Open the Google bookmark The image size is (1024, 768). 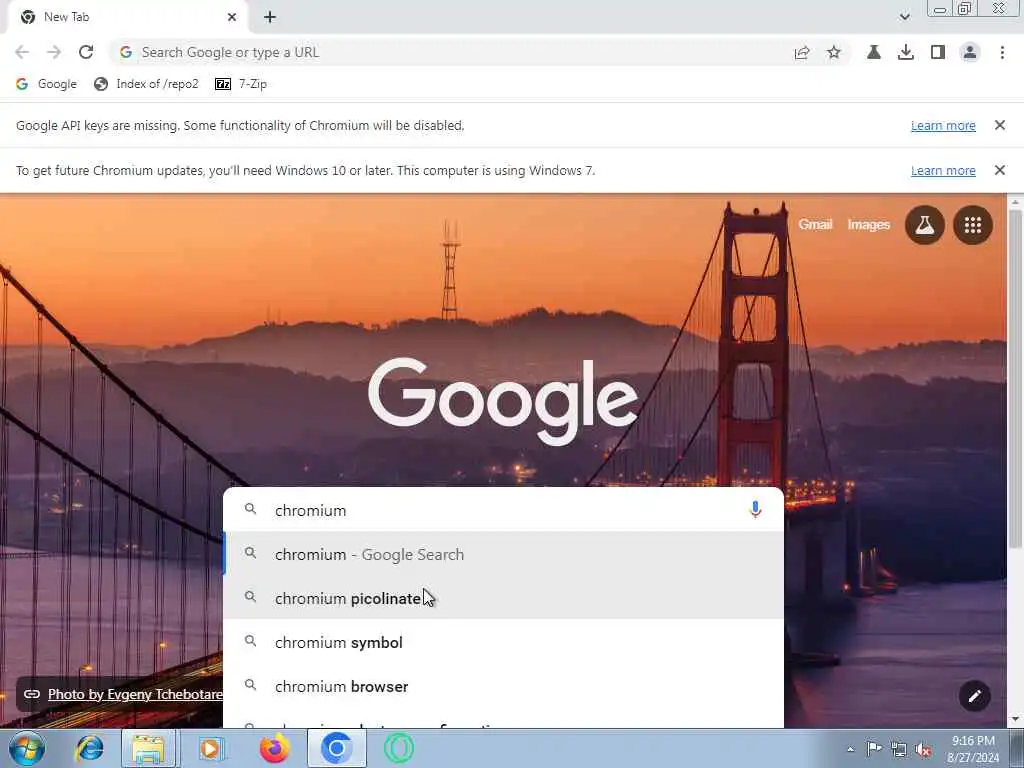point(46,84)
